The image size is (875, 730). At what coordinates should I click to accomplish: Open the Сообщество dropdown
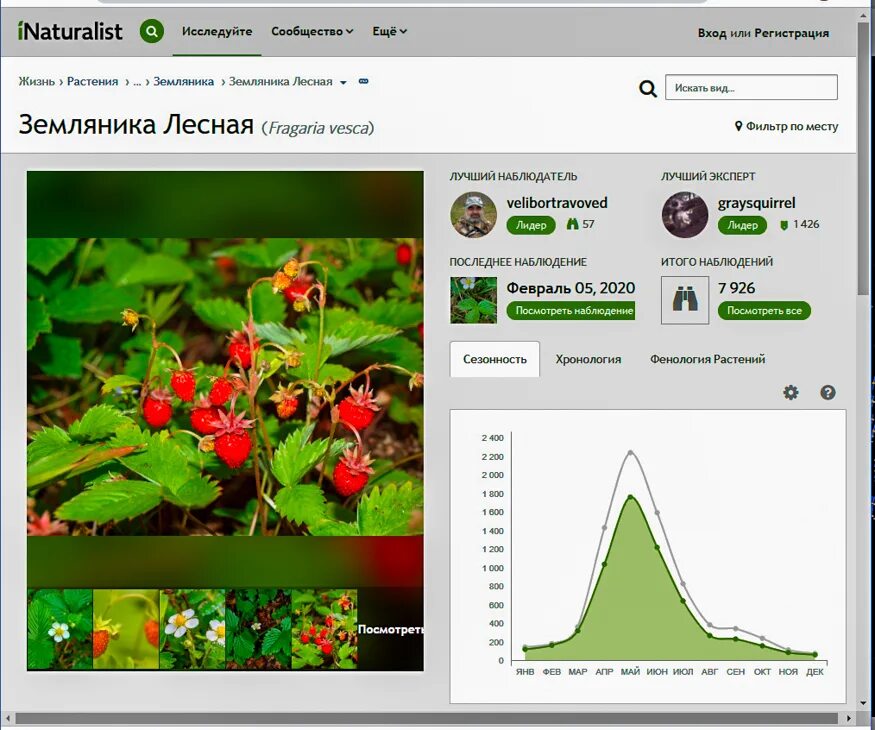tap(311, 30)
